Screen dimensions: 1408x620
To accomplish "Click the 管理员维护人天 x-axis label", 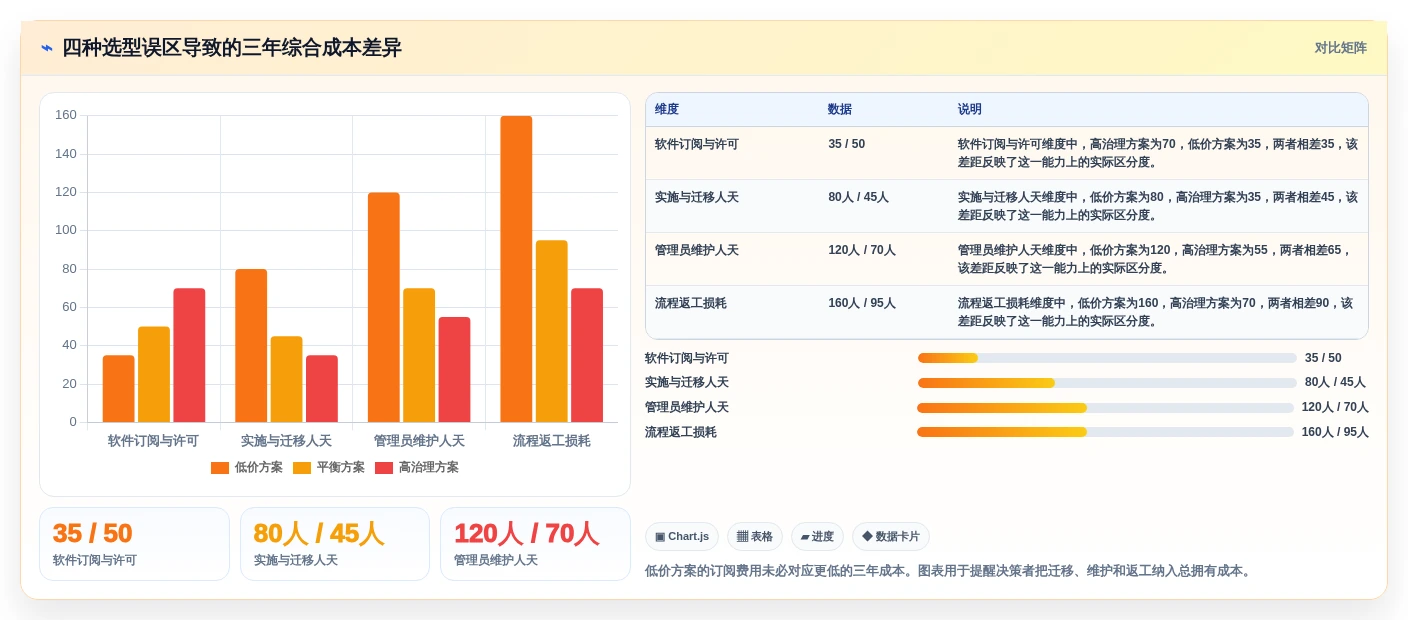I will 419,440.
